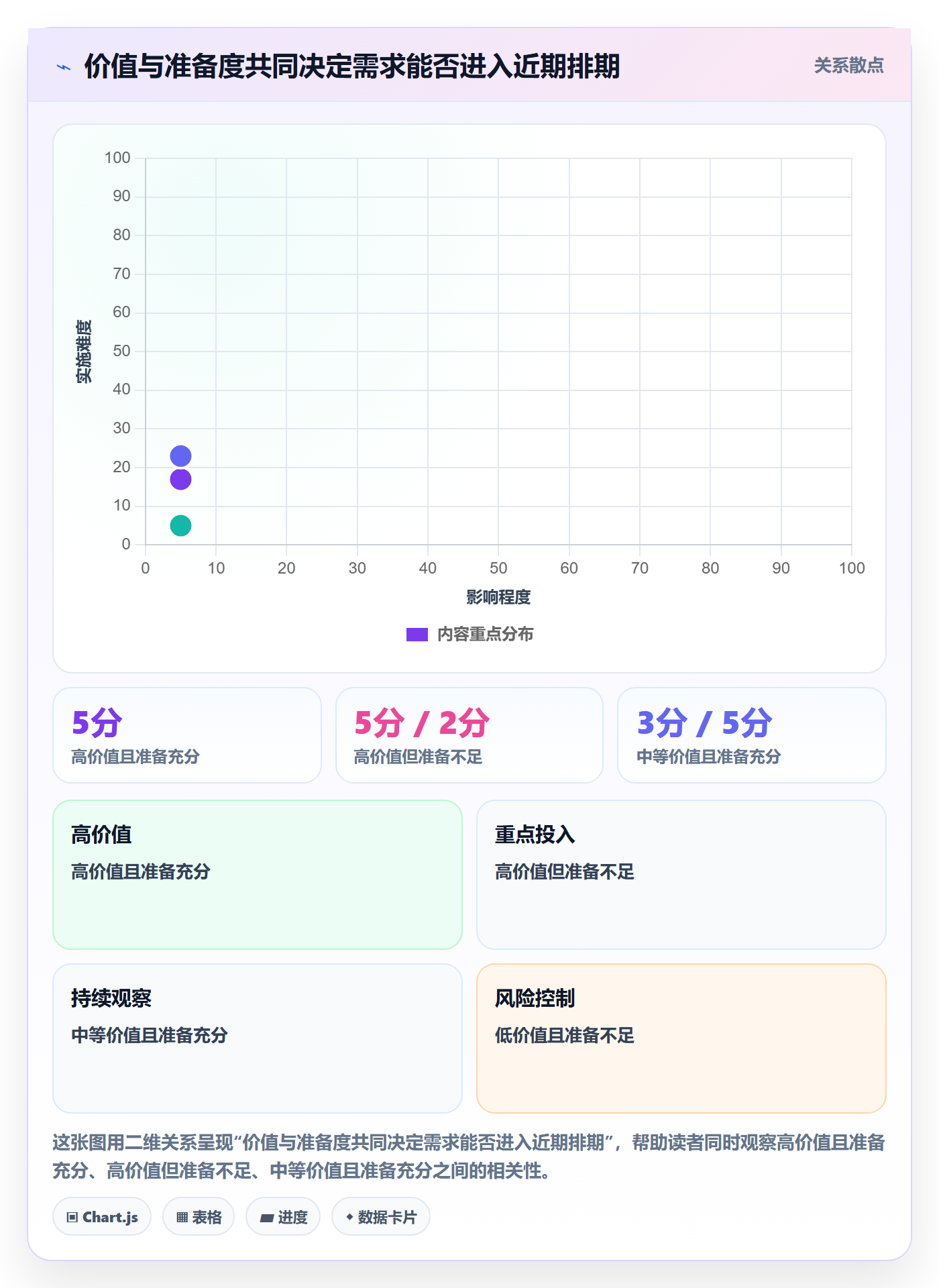The width and height of the screenshot is (939, 1288).
Task: Click the heading 价值与准备度共同决定需求能否进入近期排期
Action: pyautogui.click(x=352, y=66)
